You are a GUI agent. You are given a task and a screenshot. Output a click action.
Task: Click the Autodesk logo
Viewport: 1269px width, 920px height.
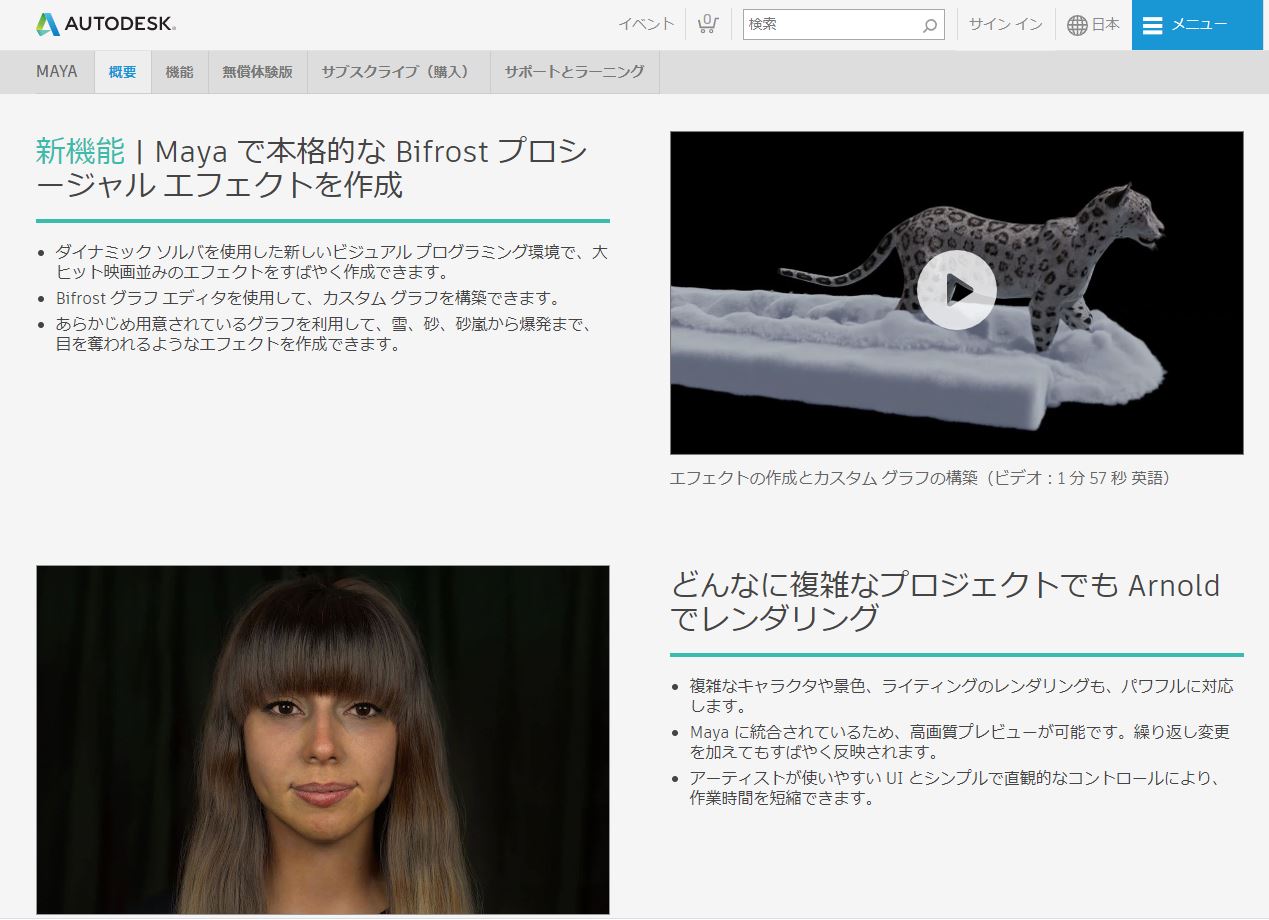click(x=105, y=24)
